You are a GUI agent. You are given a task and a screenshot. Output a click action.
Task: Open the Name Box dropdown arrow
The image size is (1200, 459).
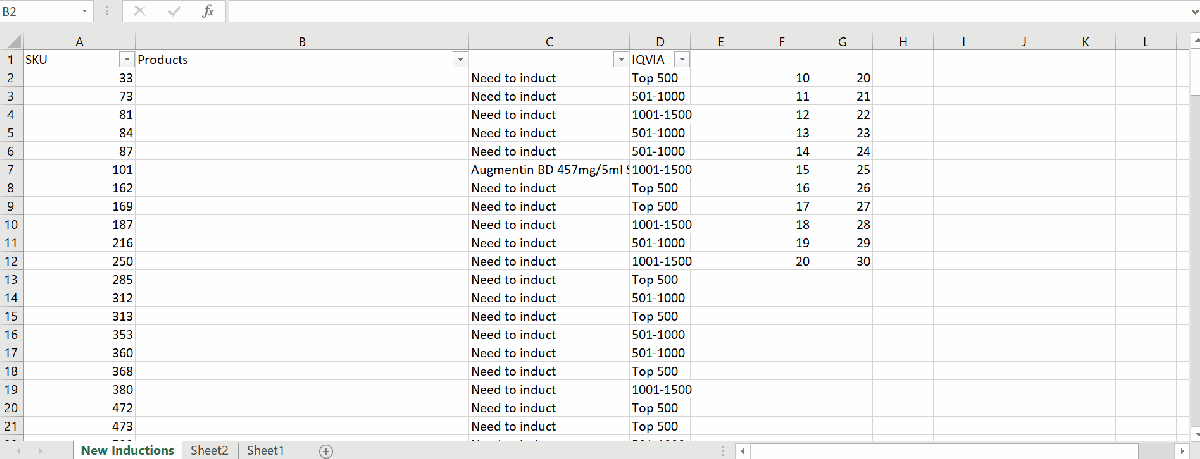click(x=84, y=11)
